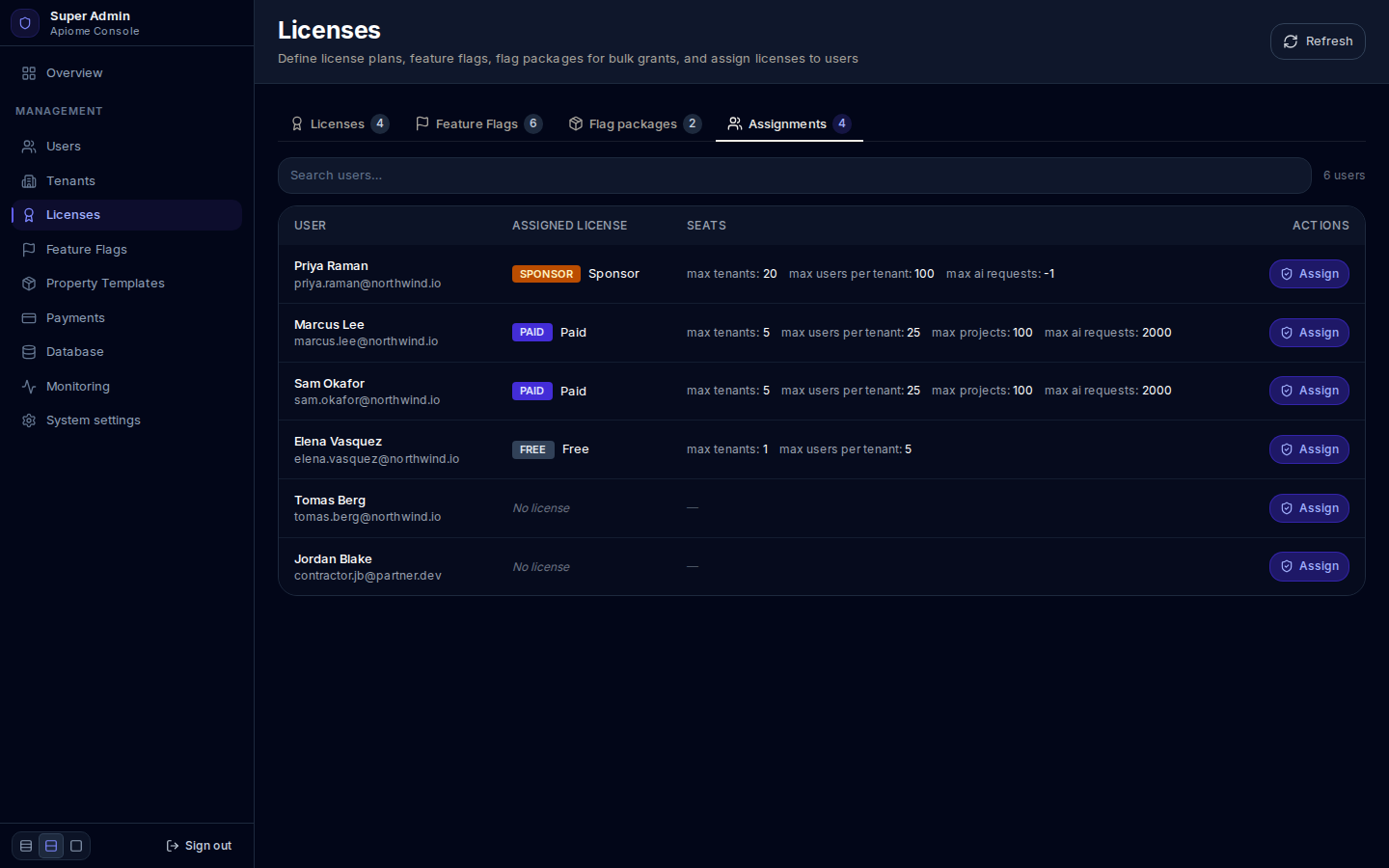Open the Feature Flags tab
Image resolution: width=1389 pixels, height=868 pixels.
tap(478, 123)
